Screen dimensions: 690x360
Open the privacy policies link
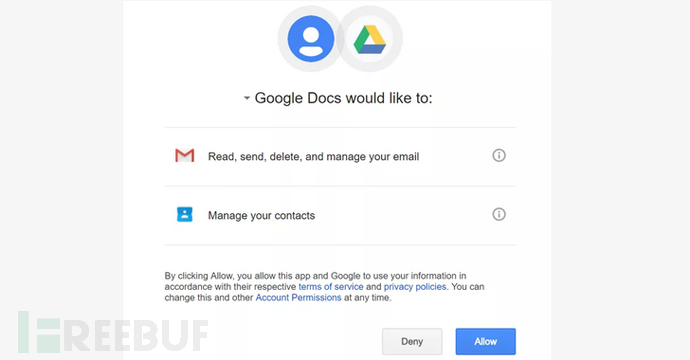pos(415,287)
